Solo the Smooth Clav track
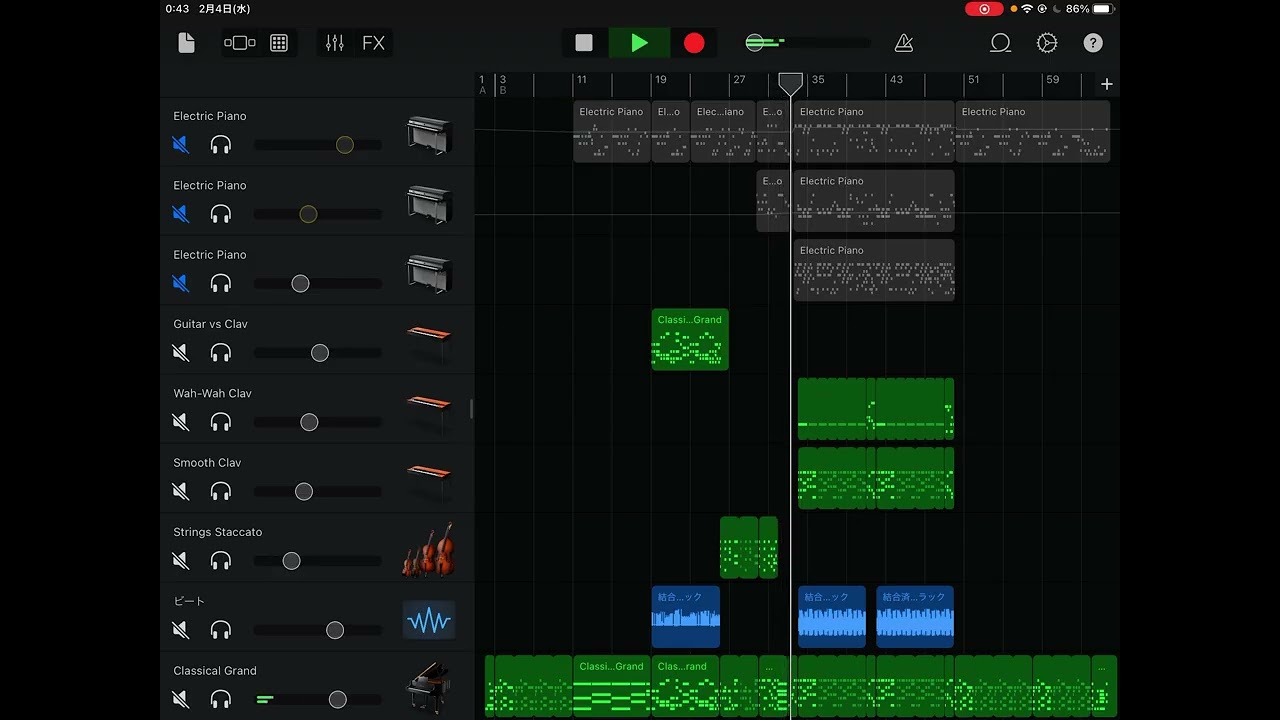This screenshot has width=1280, height=720. 221,491
